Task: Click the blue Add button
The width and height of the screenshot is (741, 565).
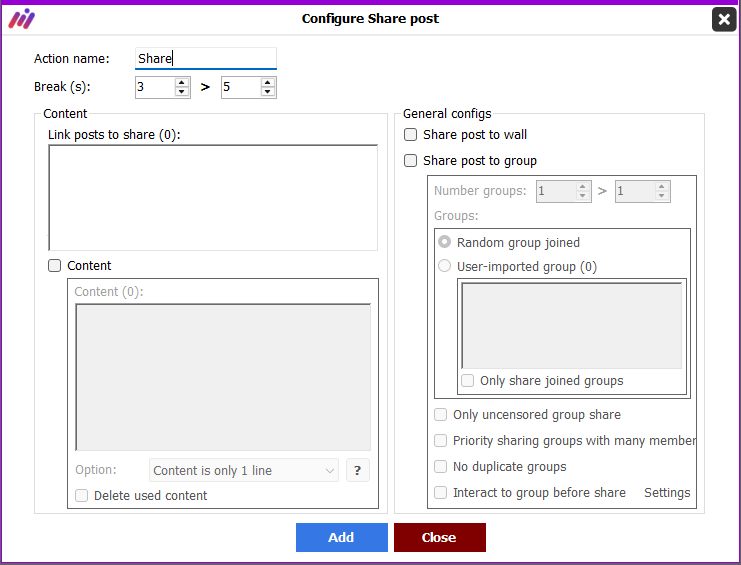Action: pos(342,537)
